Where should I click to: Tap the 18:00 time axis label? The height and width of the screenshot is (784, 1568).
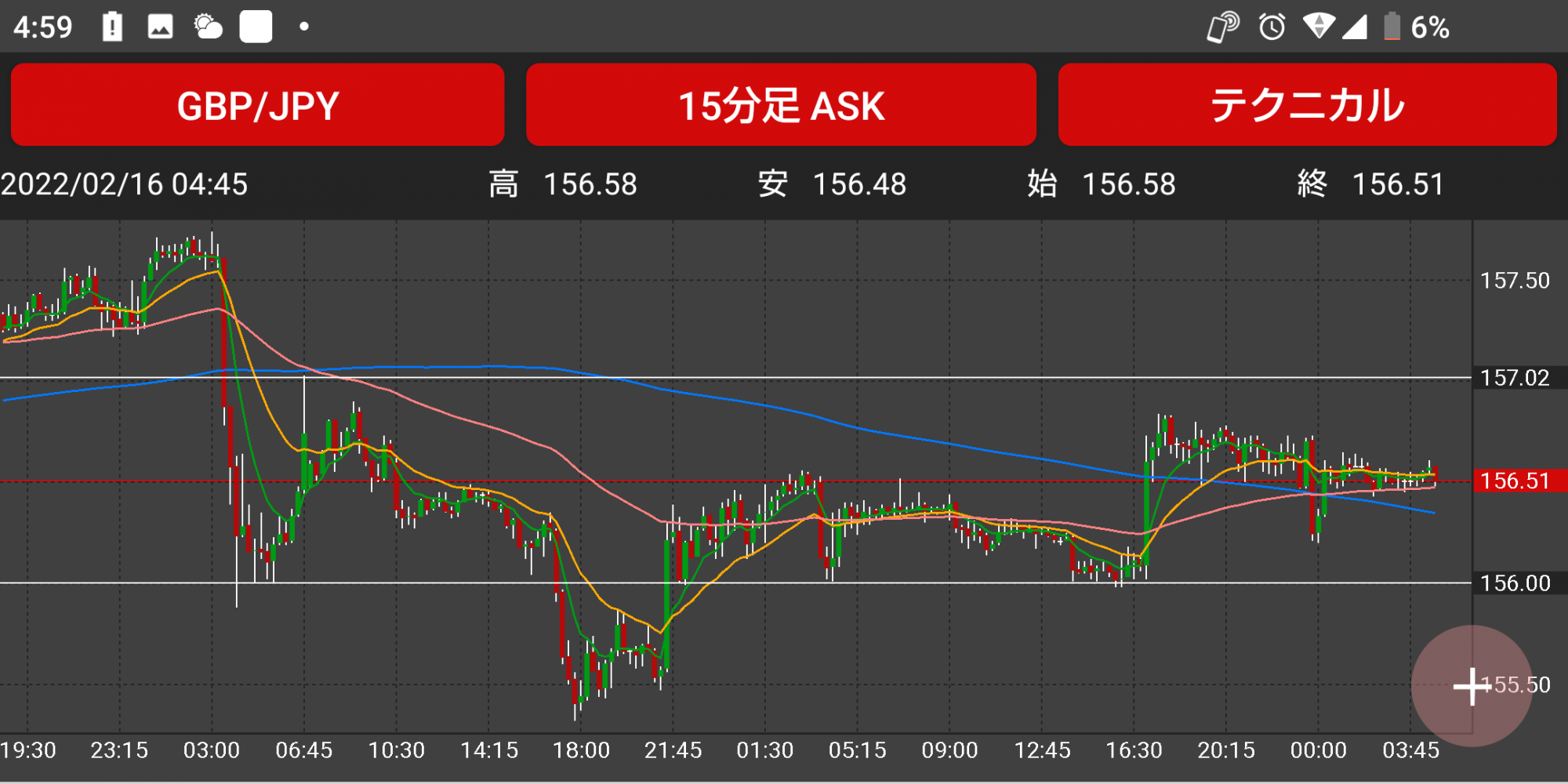[x=581, y=750]
